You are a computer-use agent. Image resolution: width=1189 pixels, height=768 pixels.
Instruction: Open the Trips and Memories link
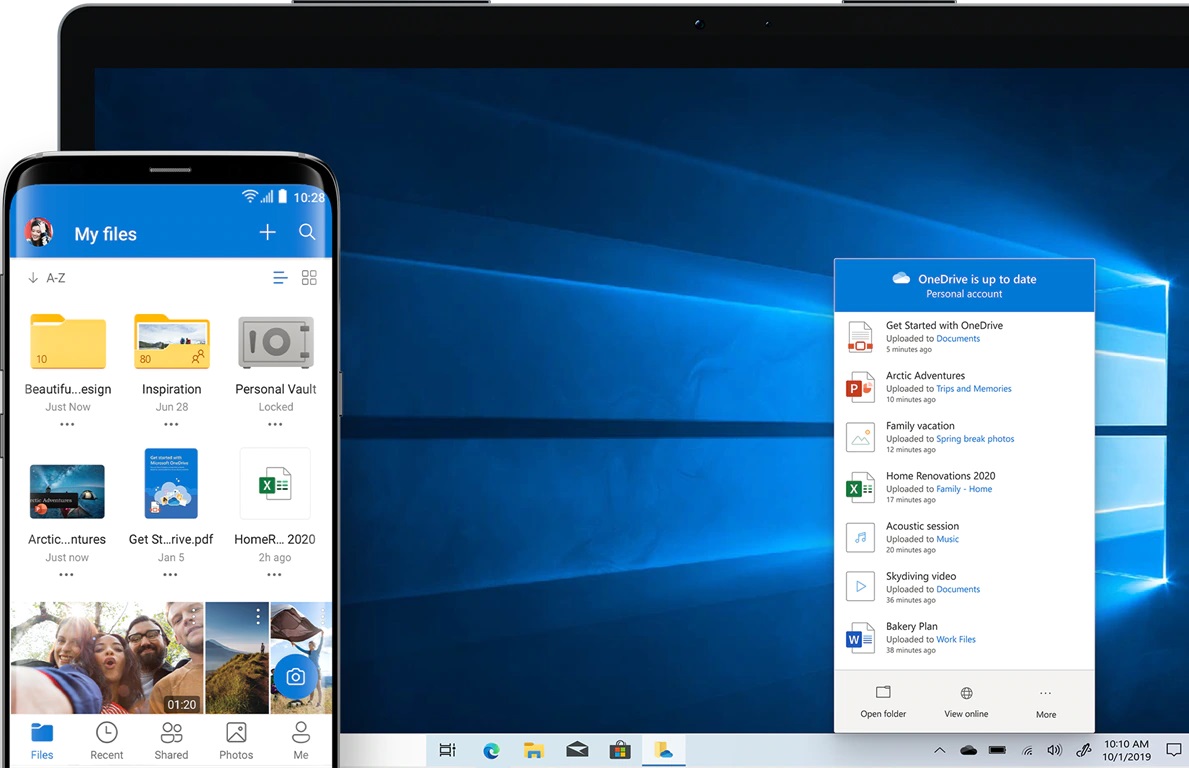(974, 388)
